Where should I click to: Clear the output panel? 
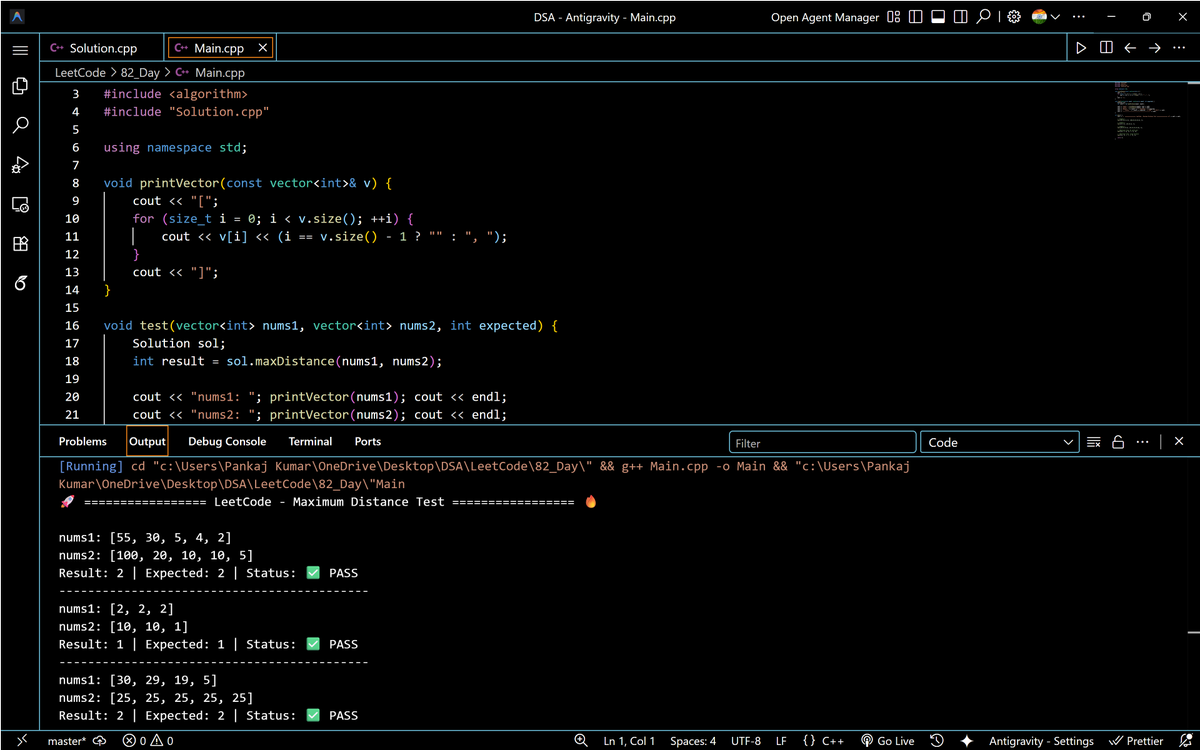1094,442
